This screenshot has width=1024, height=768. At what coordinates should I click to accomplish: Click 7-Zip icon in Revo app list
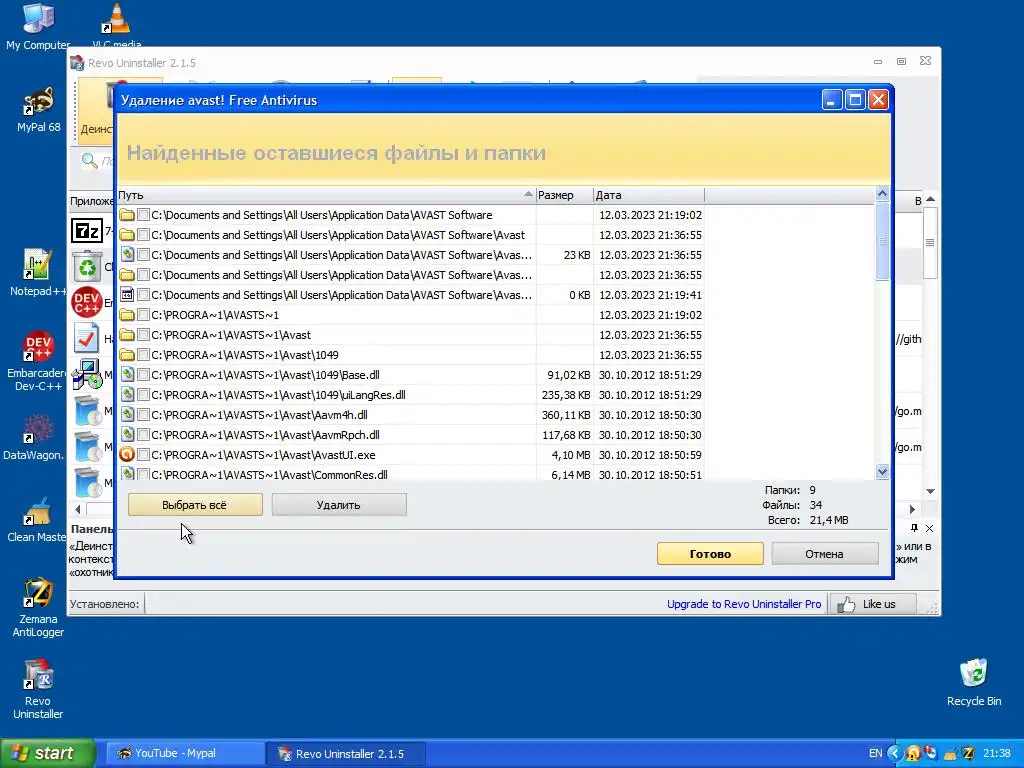point(87,231)
